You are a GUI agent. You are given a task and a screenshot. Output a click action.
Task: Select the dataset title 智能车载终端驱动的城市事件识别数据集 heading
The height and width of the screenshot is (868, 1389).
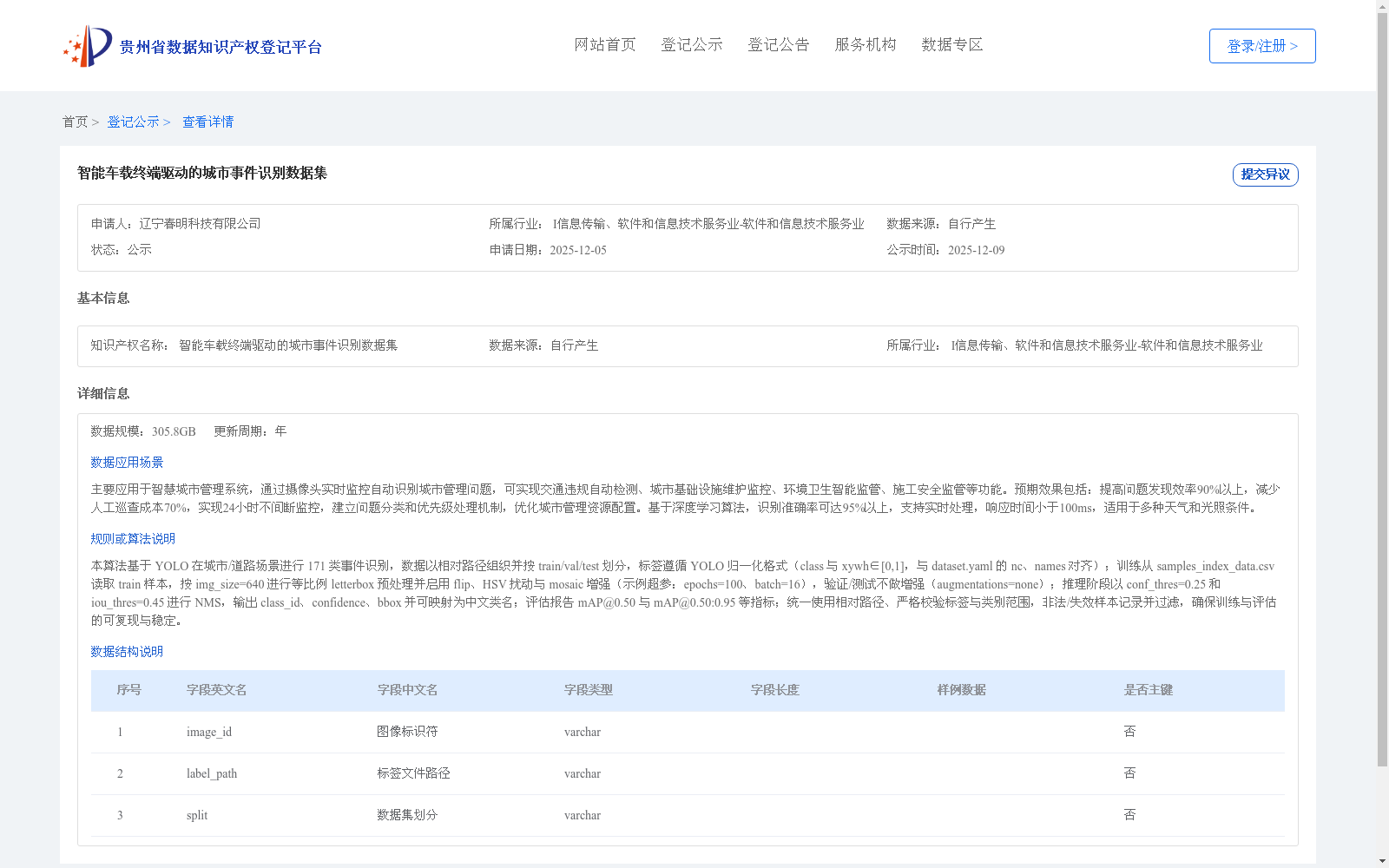[x=202, y=174]
